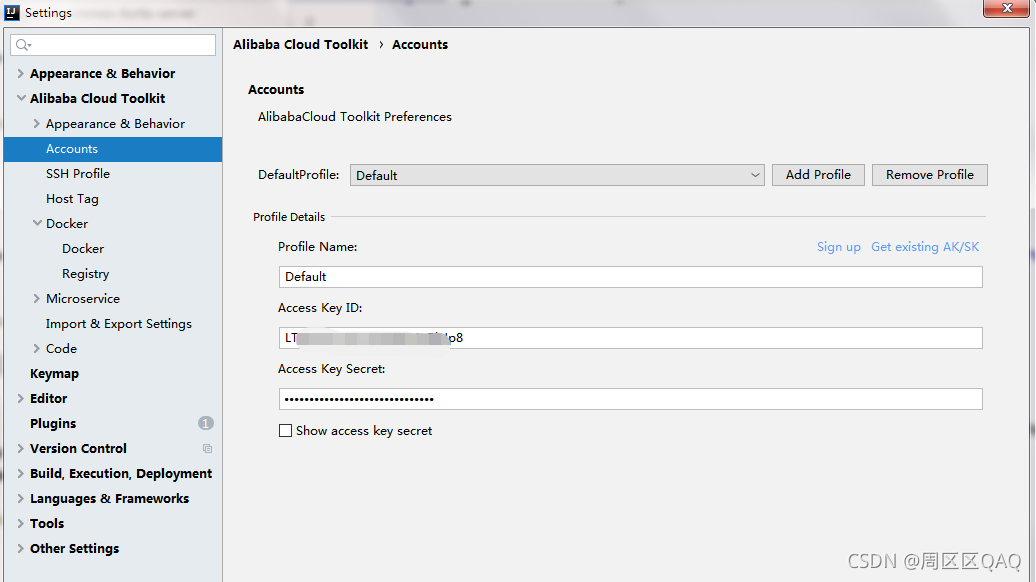Click the Plugins update count badge

pos(205,423)
